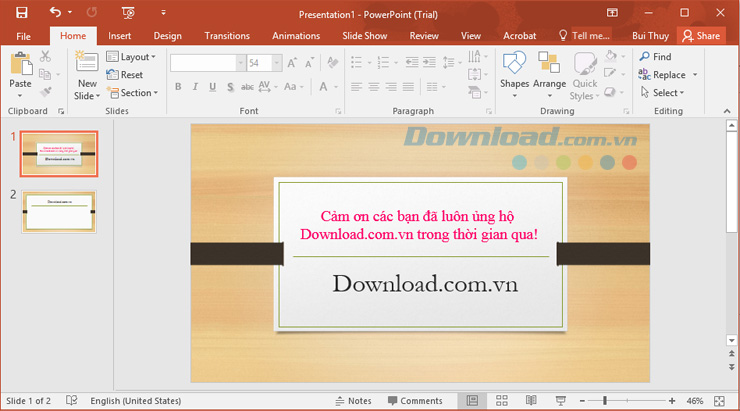Toggle Underline formatting
This screenshot has height=411, width=740.
pos(212,87)
